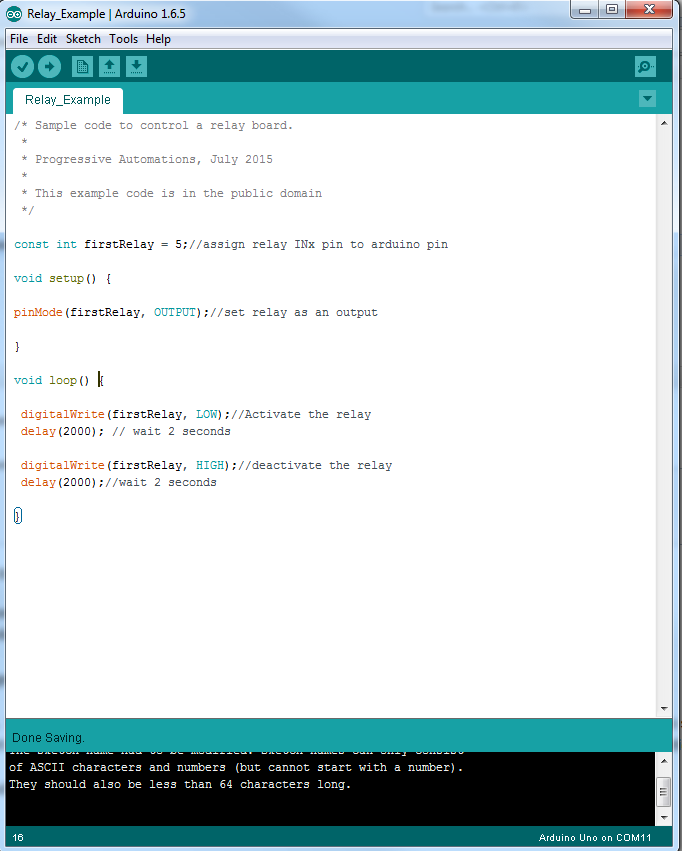The image size is (682, 851).
Task: Click the console scrollbar down arrow
Action: coord(664,817)
